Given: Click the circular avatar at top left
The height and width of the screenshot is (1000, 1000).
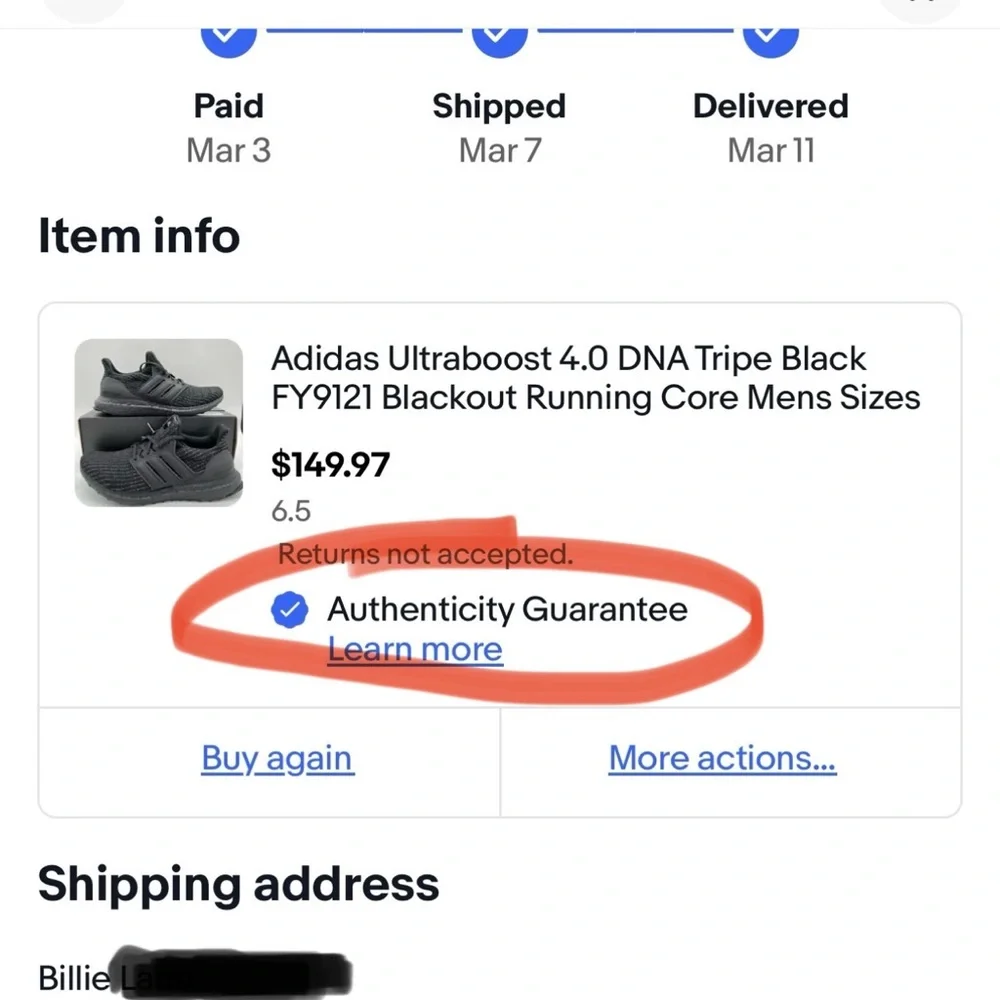Looking at the screenshot, I should click(84, 8).
